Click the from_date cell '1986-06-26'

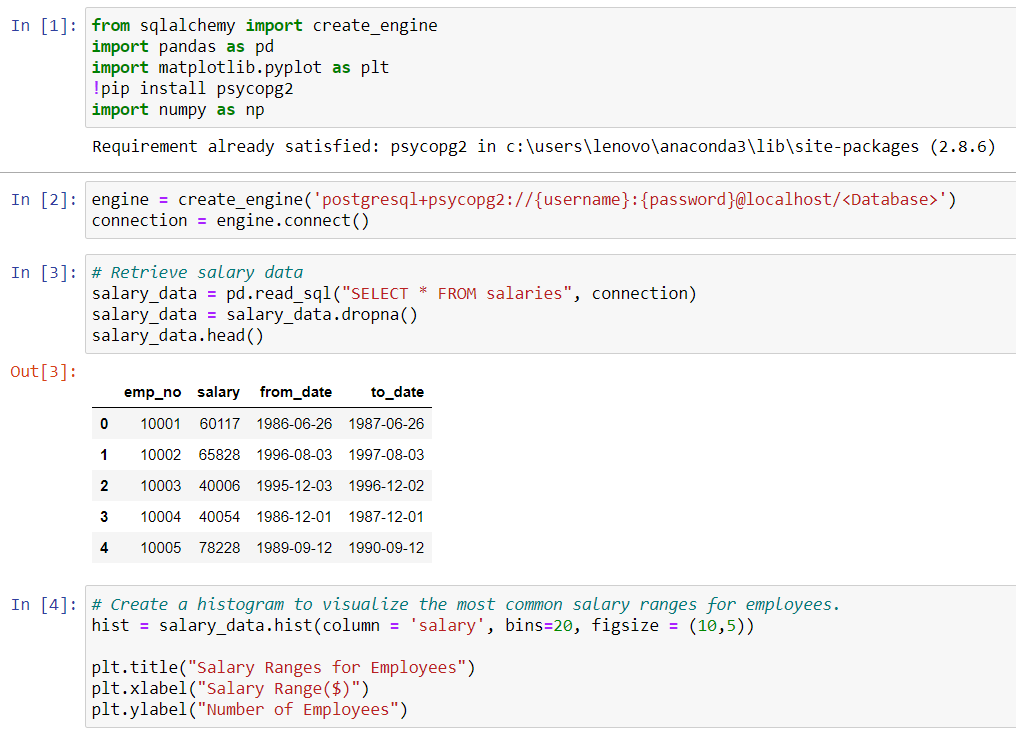294,424
